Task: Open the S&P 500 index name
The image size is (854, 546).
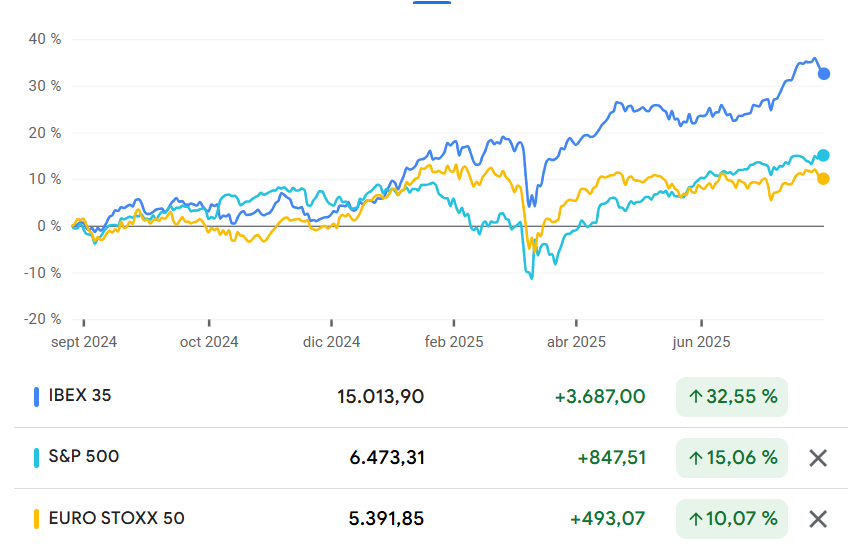Action: click(x=84, y=458)
